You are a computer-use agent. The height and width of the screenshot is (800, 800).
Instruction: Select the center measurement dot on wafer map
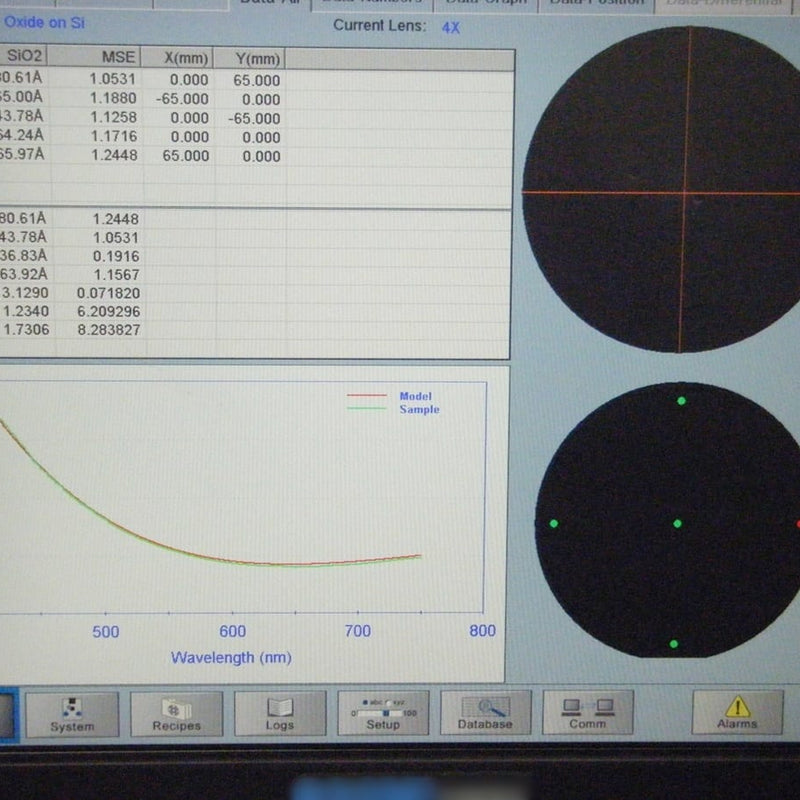[x=678, y=523]
